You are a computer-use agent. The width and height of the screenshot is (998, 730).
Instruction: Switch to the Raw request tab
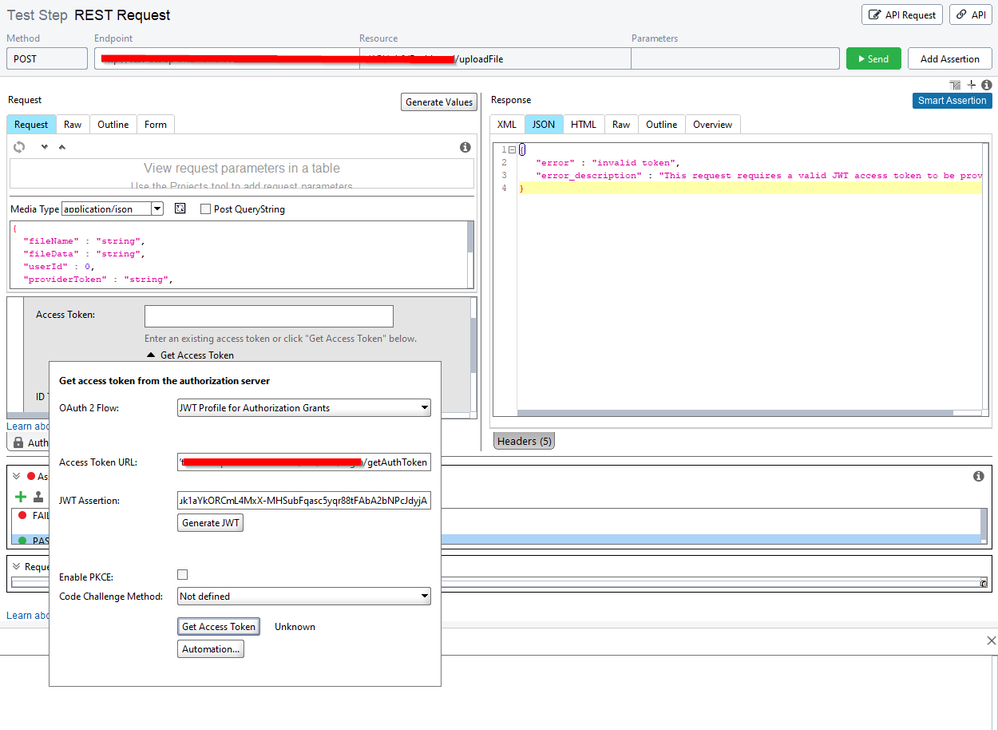pos(73,124)
